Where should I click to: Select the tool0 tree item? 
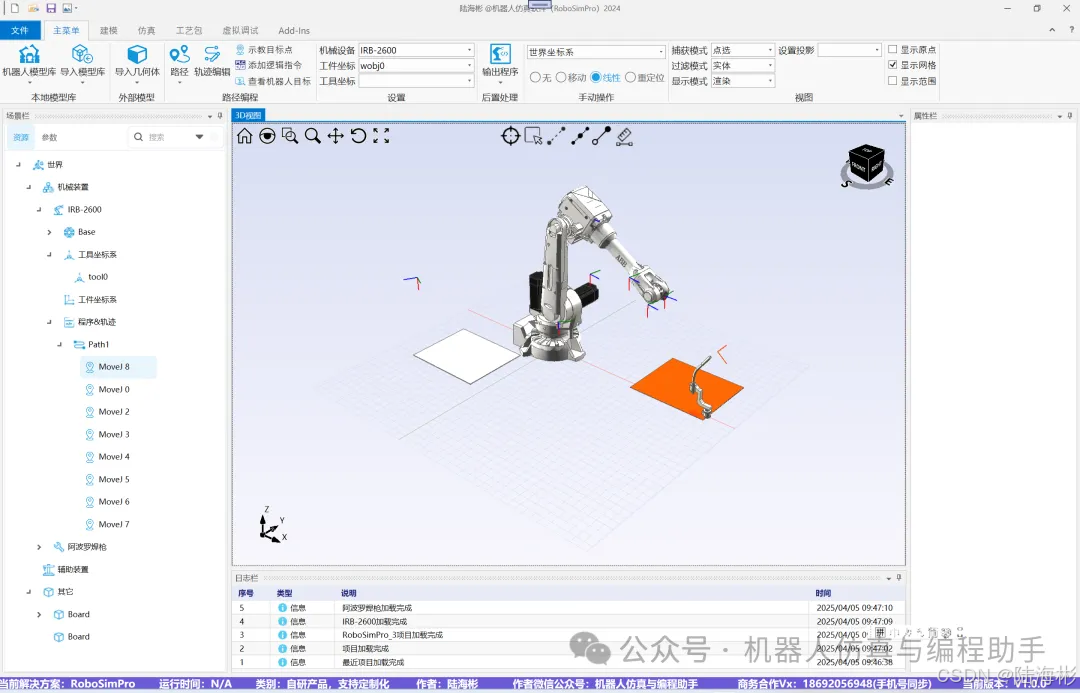(x=98, y=277)
